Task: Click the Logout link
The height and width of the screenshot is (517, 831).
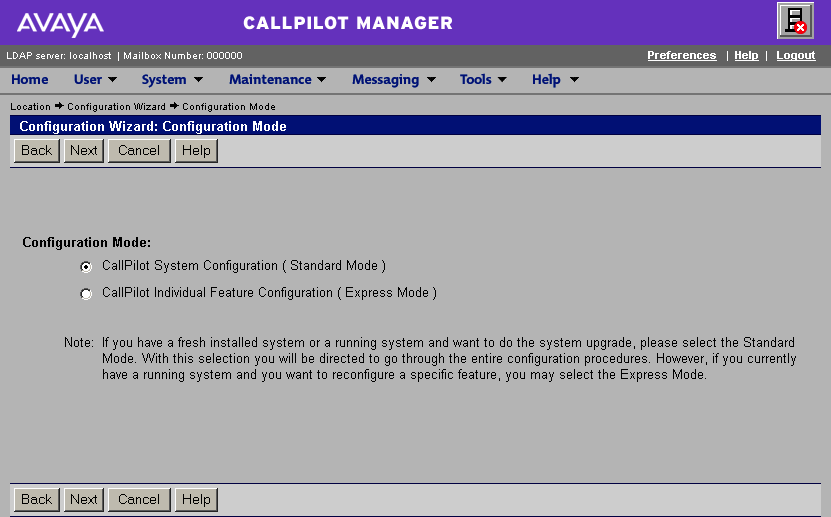Action: tap(795, 56)
